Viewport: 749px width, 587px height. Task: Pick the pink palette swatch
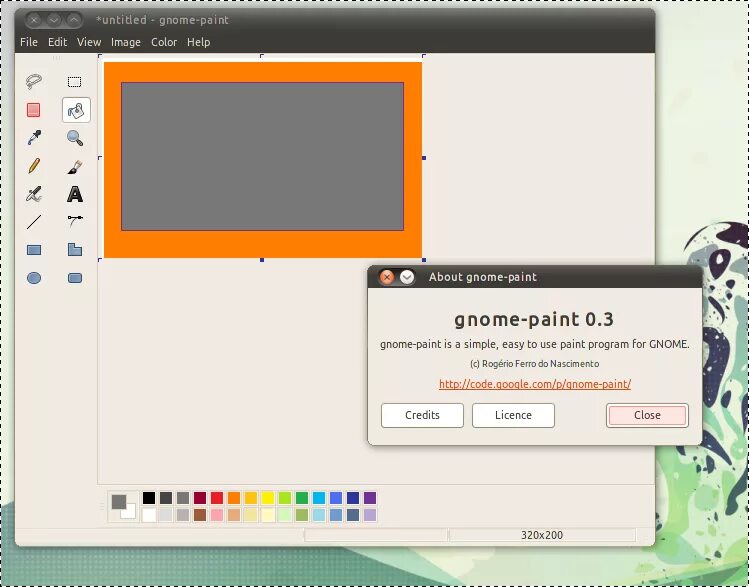click(217, 515)
